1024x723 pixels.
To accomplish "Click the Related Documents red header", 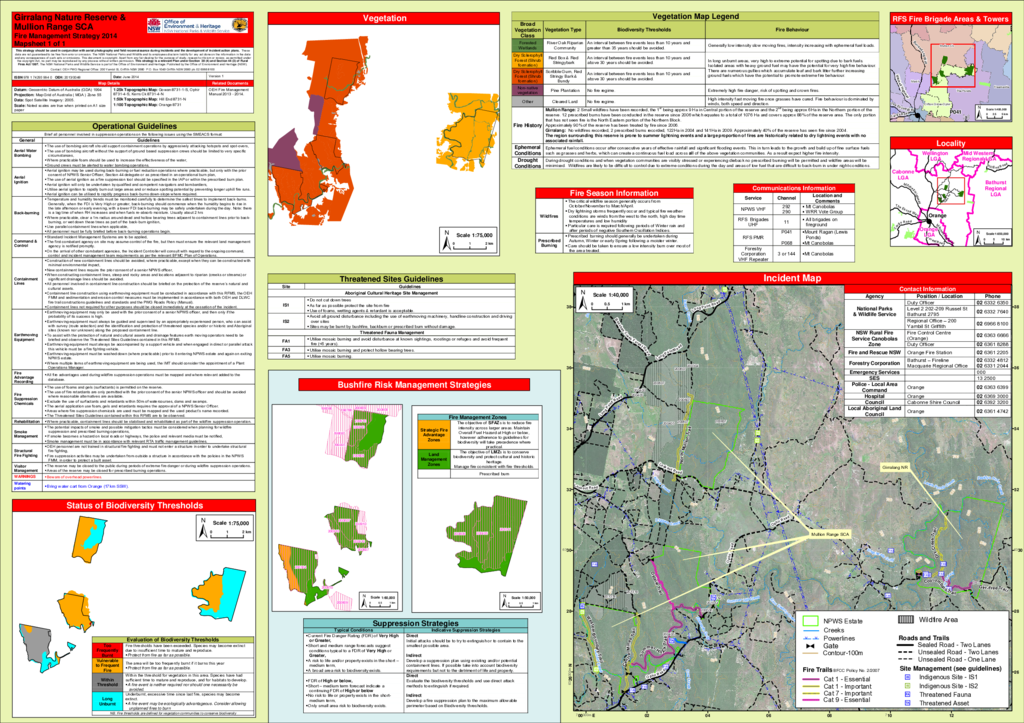I will pos(230,84).
